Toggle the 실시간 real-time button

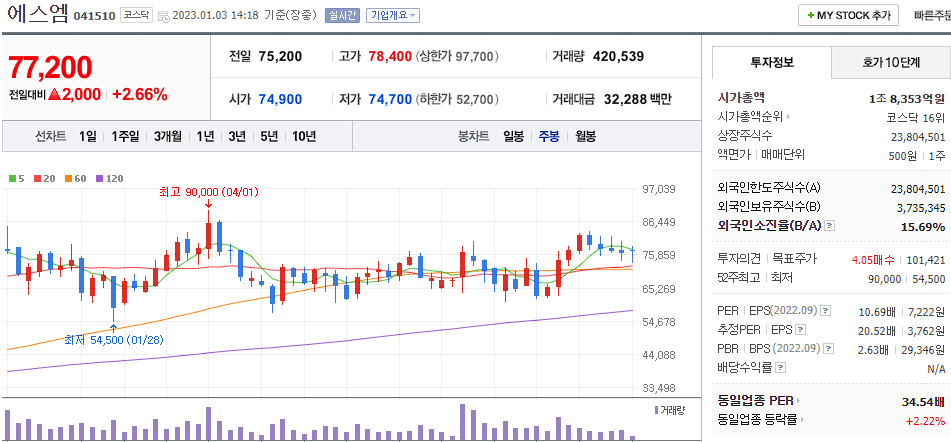343,16
